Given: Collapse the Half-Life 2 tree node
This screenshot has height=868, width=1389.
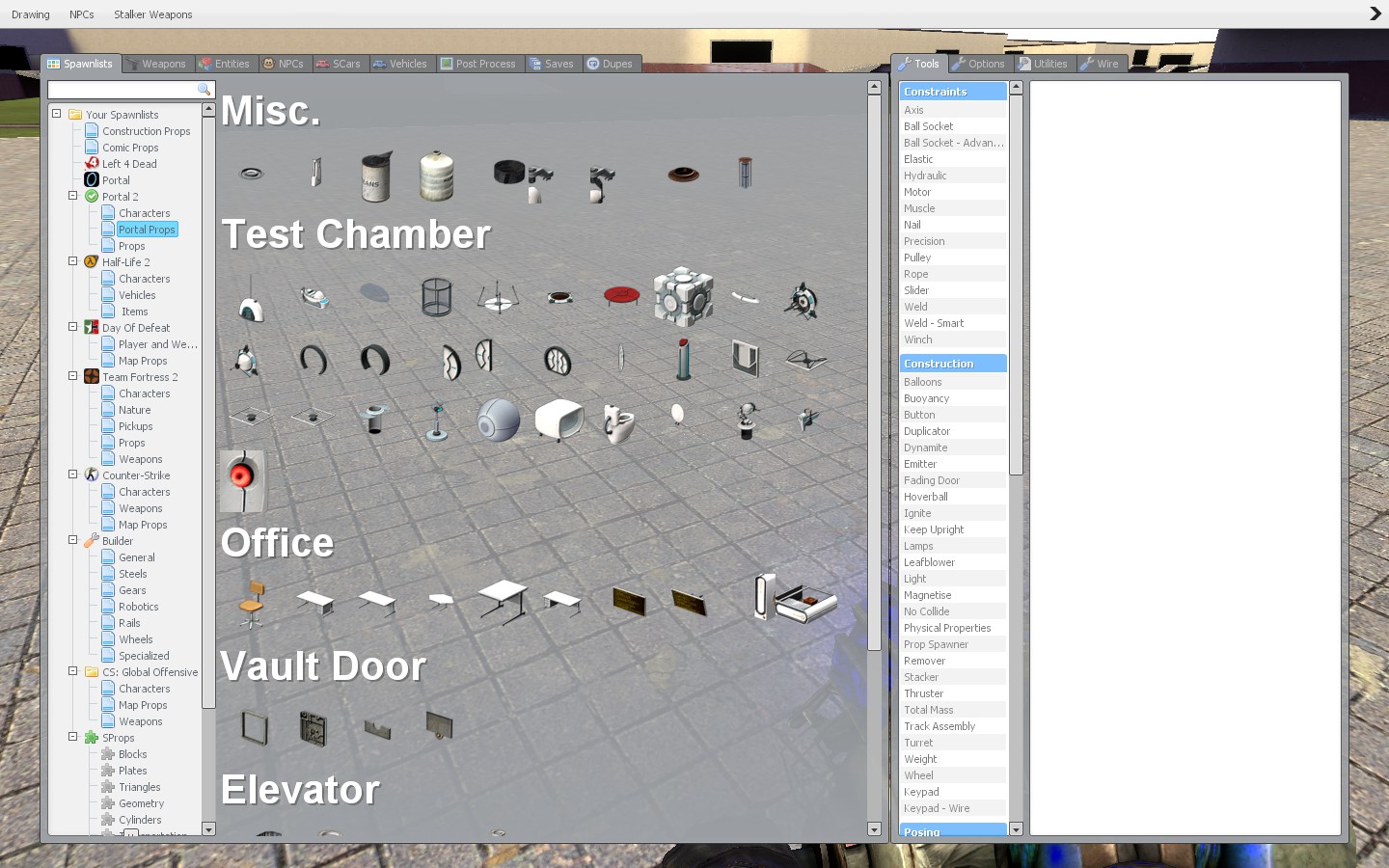Looking at the screenshot, I should pos(73,261).
